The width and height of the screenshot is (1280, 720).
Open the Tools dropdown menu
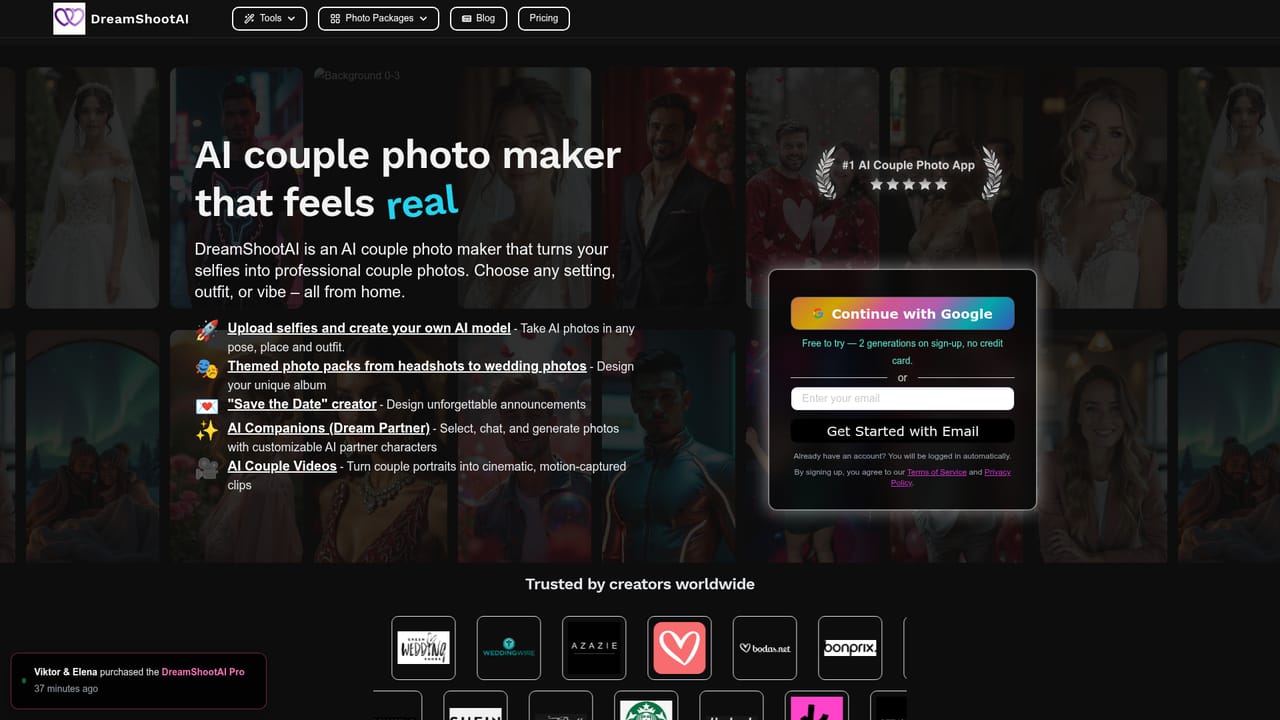pyautogui.click(x=269, y=18)
